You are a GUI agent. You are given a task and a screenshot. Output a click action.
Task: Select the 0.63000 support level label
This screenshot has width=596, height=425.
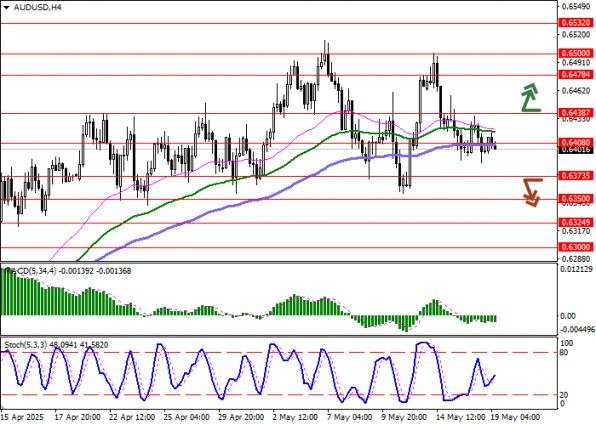(576, 247)
